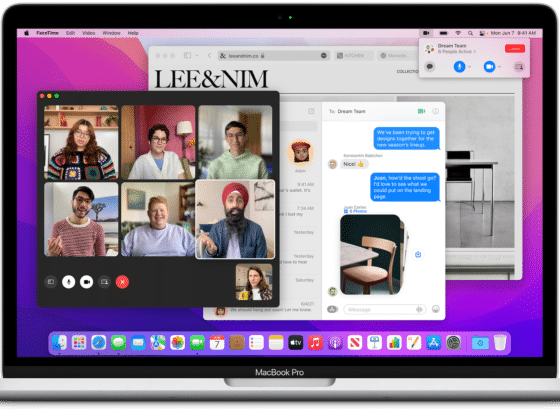560x420 pixels.
Task: Toggle the blue microphone in Dream Team panel
Action: pyautogui.click(x=459, y=66)
